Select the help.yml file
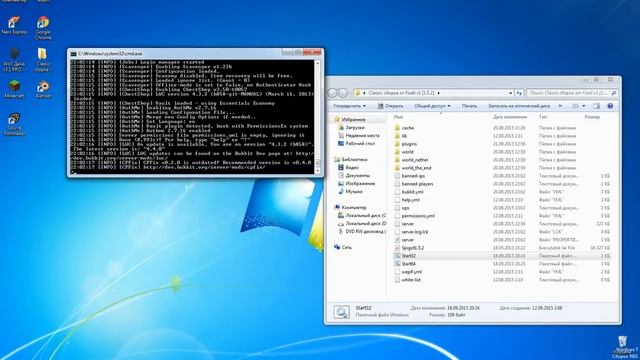640x360 pixels. [x=407, y=200]
